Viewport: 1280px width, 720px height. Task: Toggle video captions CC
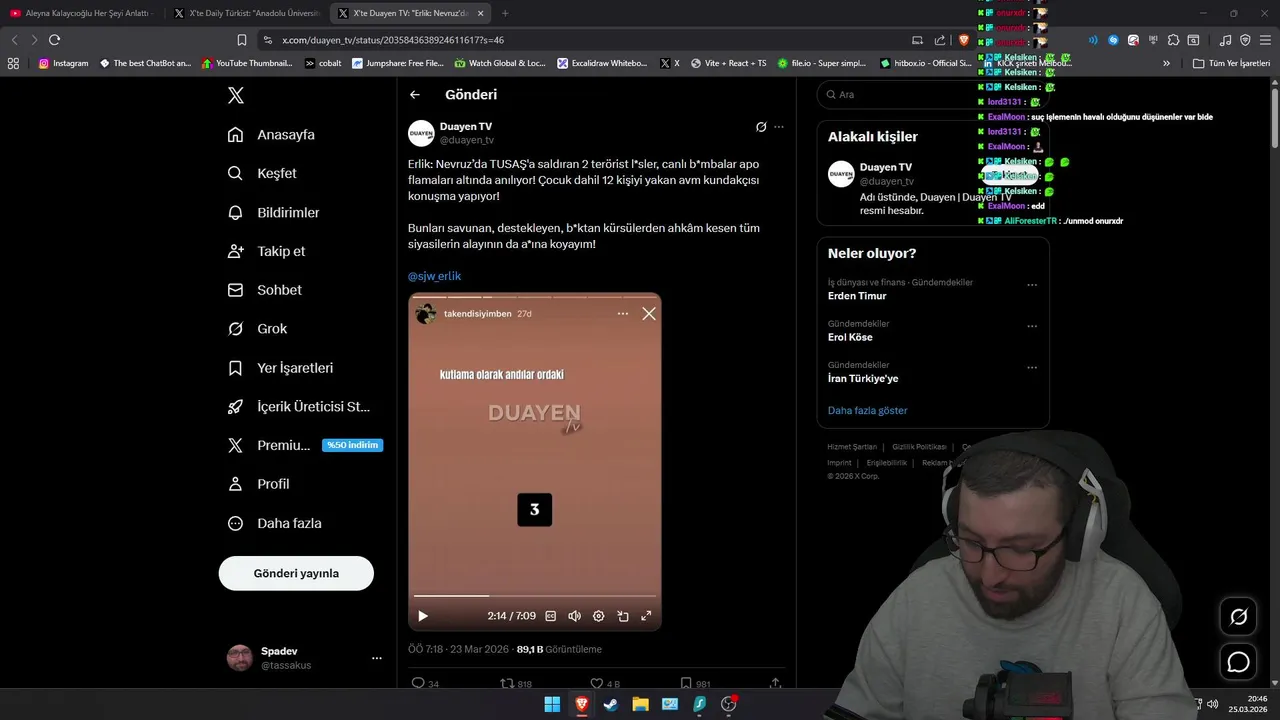click(551, 616)
